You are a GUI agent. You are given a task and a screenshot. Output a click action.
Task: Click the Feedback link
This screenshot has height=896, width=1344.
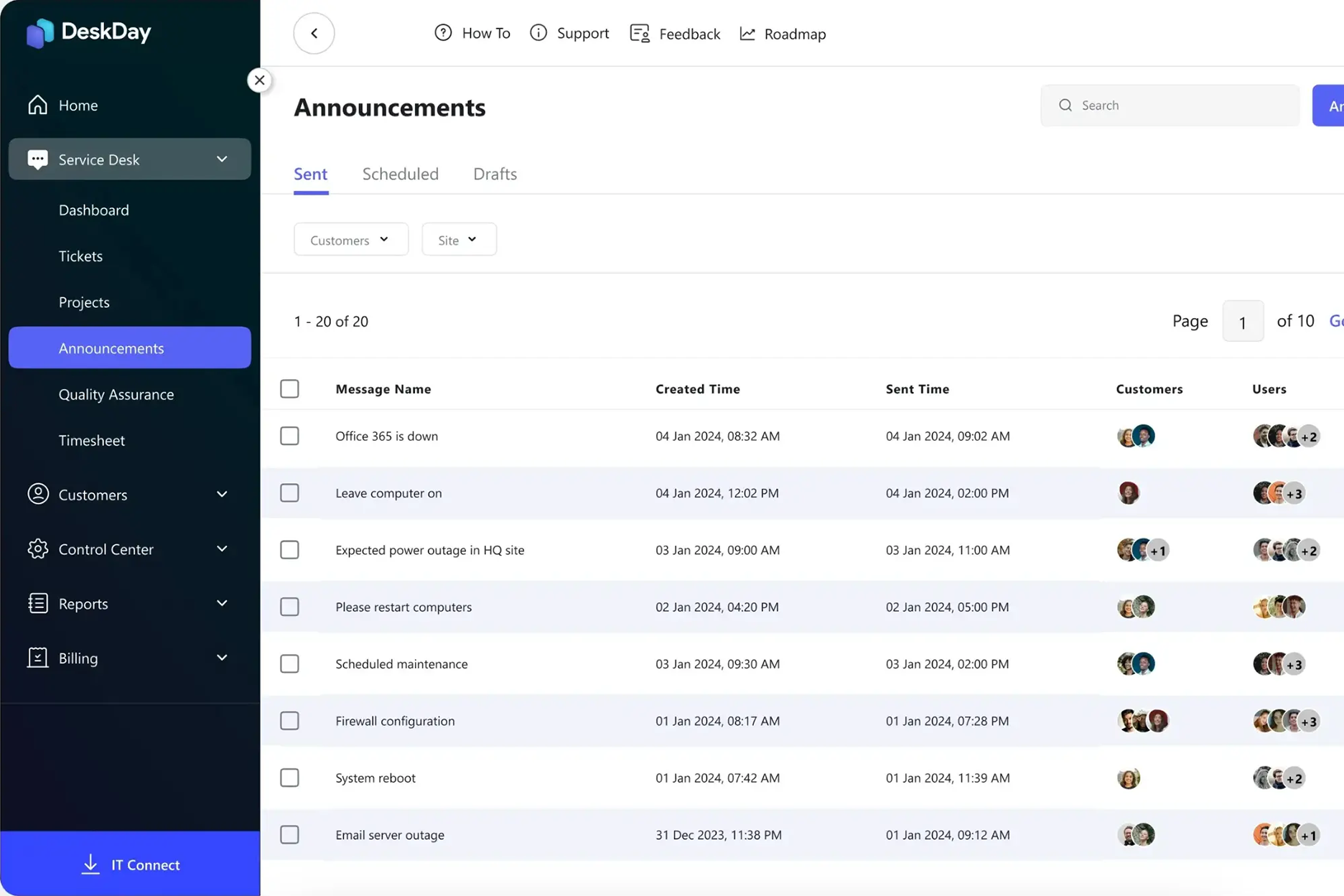[x=675, y=34]
